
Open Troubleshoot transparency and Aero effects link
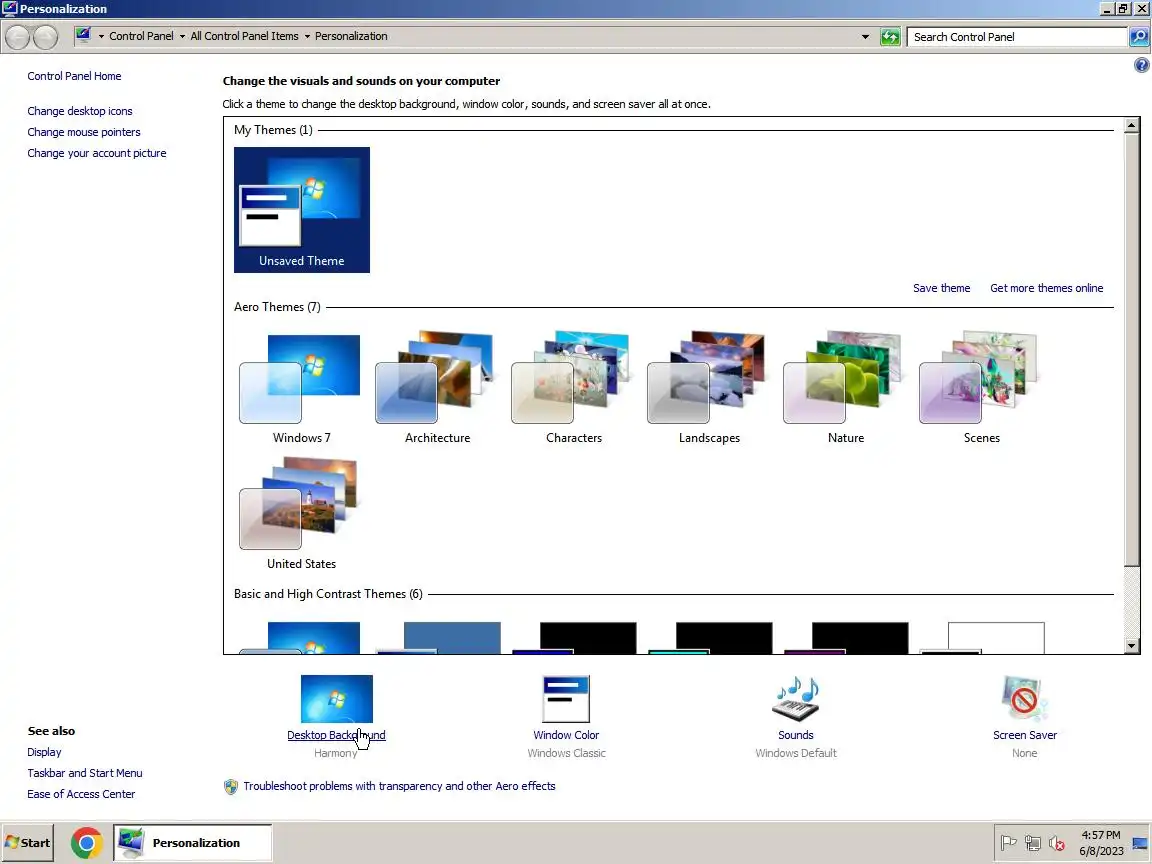[x=399, y=786]
